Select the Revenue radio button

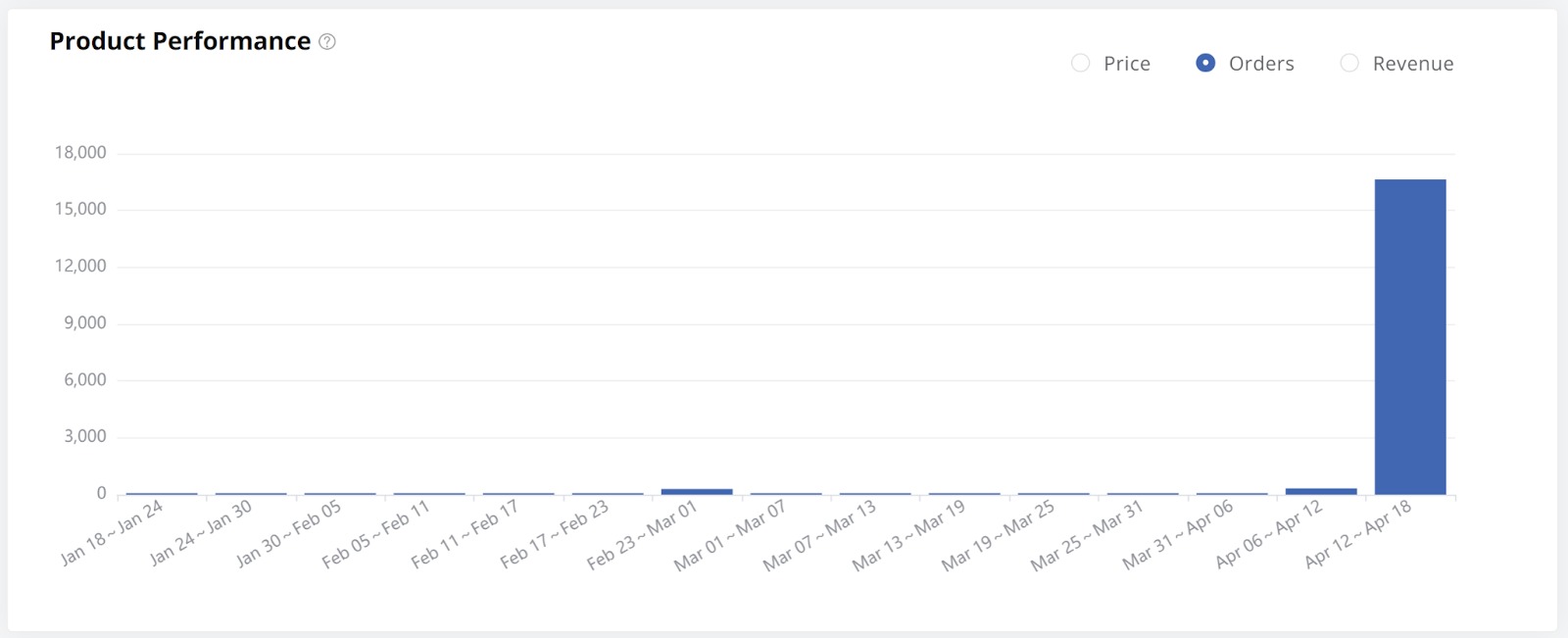tap(1349, 64)
